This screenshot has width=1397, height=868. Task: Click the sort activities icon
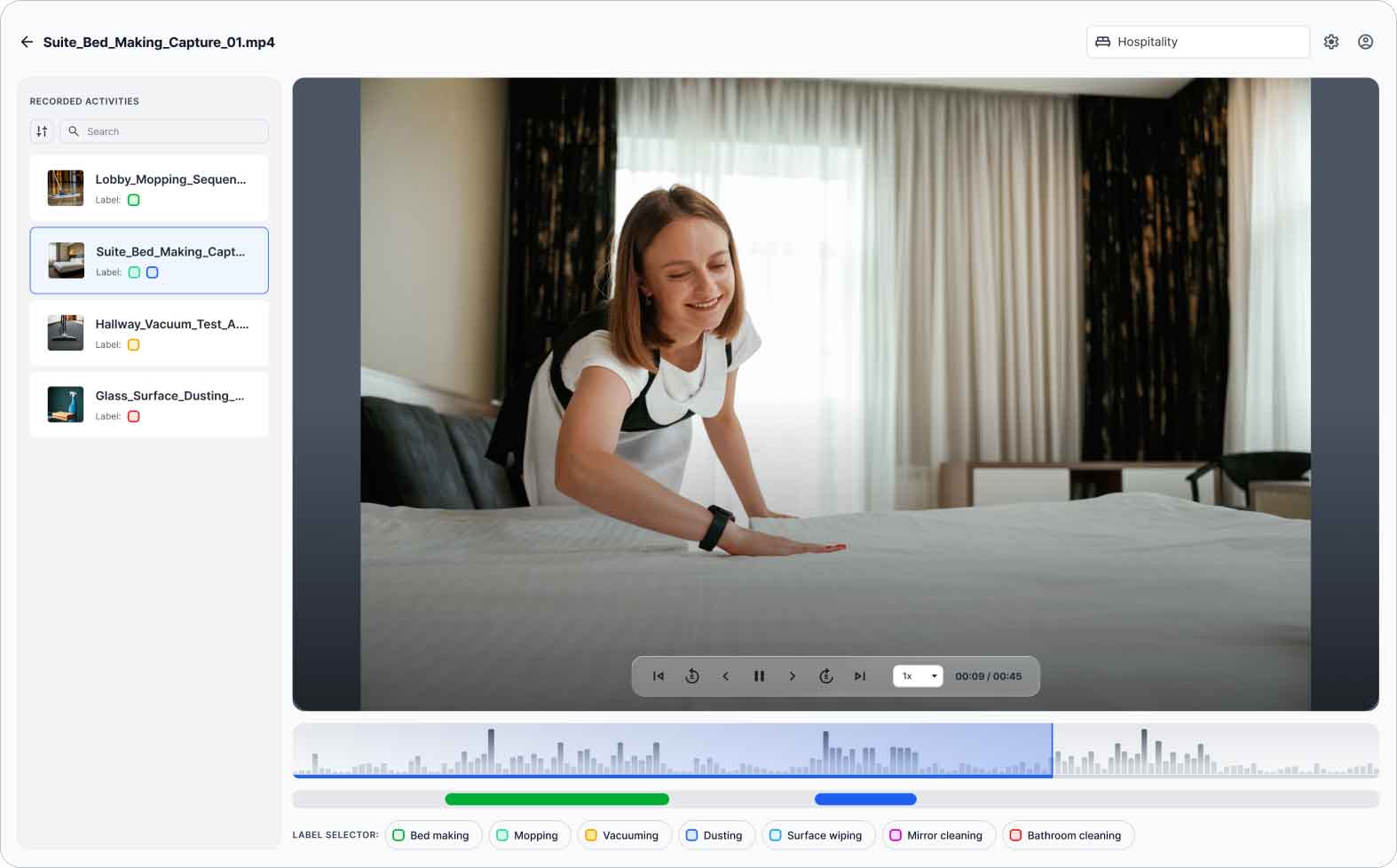pos(42,131)
